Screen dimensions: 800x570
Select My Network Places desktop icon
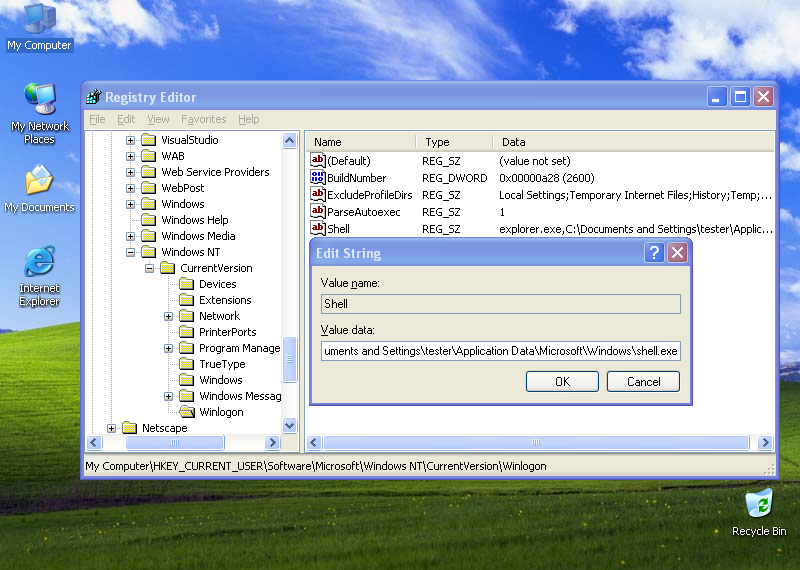(x=39, y=113)
